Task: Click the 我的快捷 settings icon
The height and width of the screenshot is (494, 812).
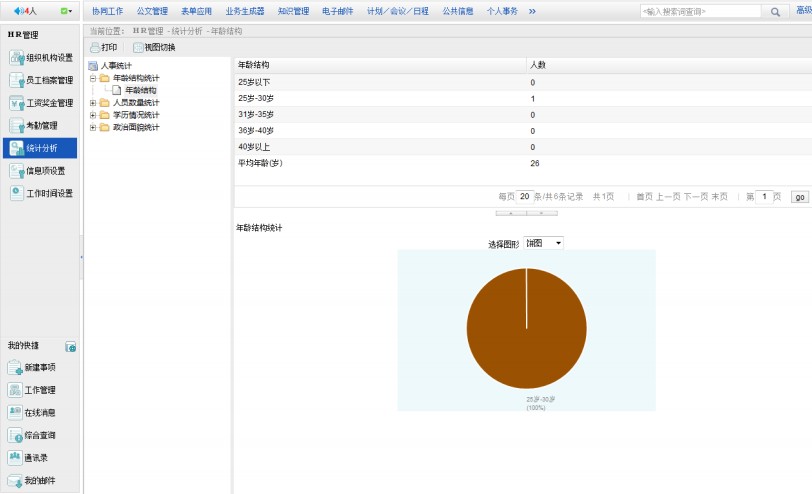Action: (70, 346)
